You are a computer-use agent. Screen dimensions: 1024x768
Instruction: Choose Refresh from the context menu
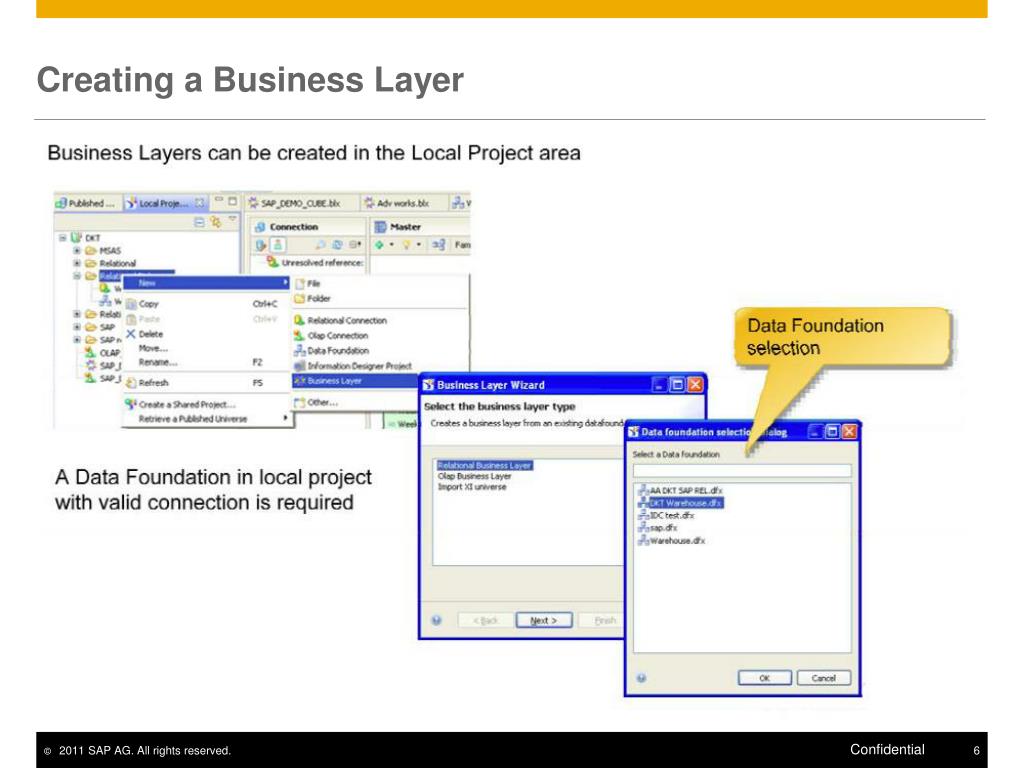point(206,383)
